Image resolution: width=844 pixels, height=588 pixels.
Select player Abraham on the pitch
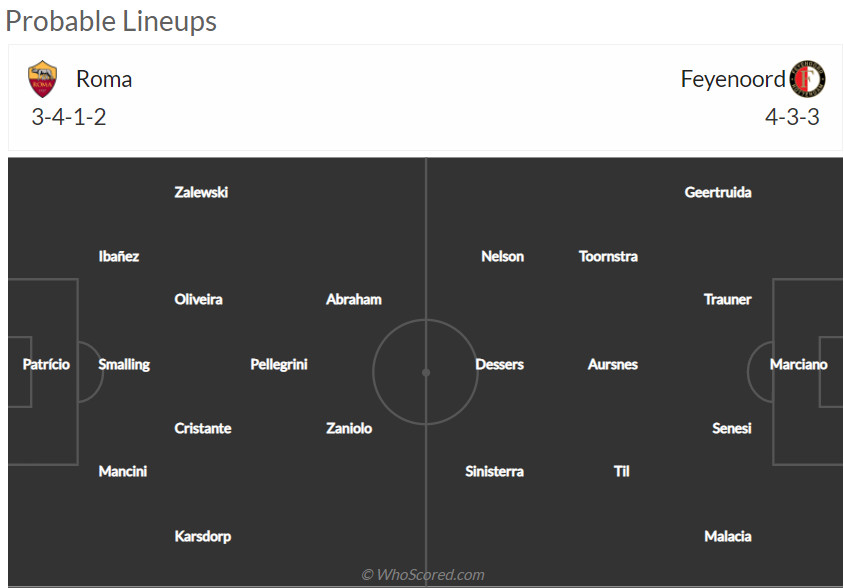point(354,299)
